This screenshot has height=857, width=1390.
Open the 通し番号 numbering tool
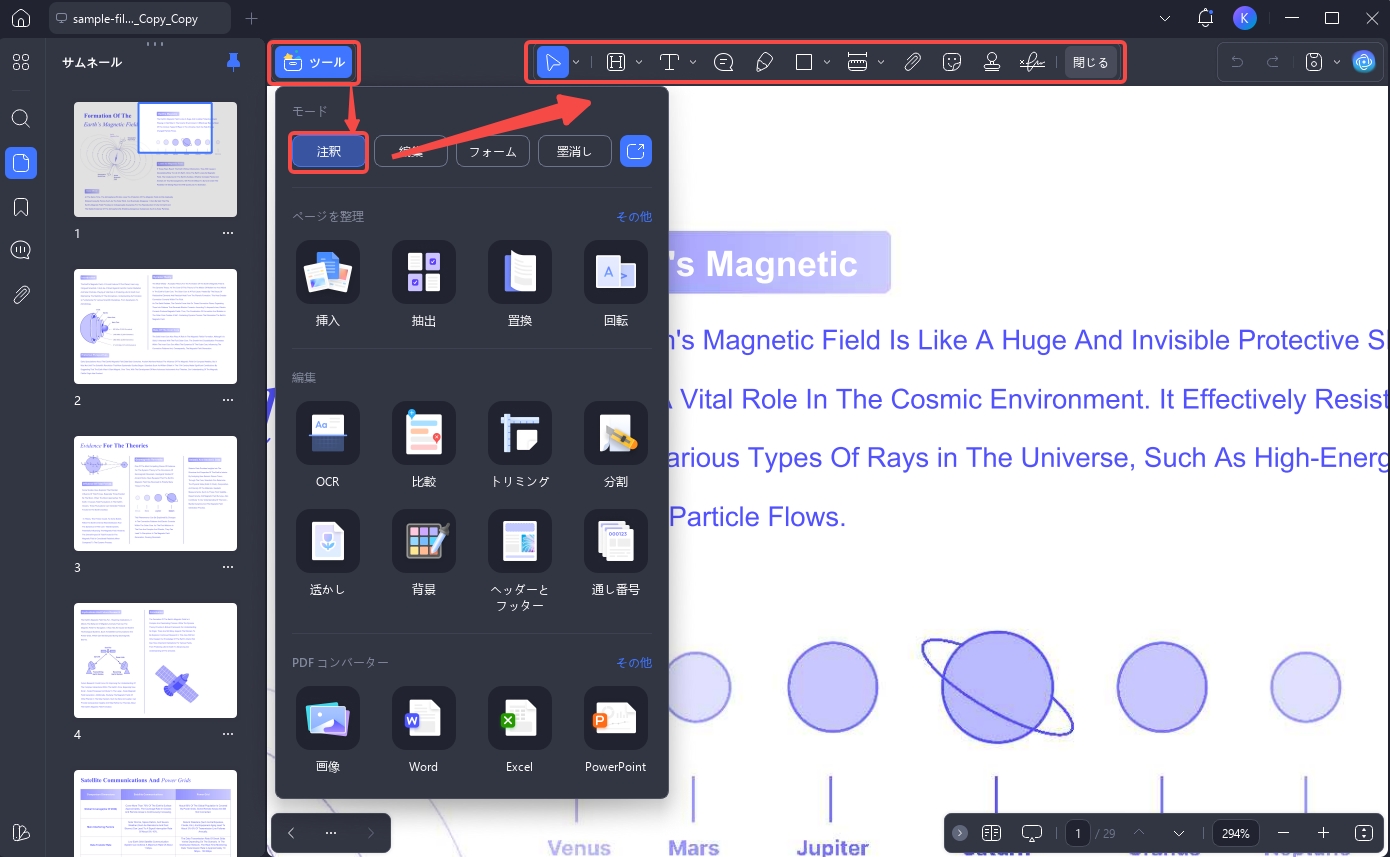(x=616, y=554)
